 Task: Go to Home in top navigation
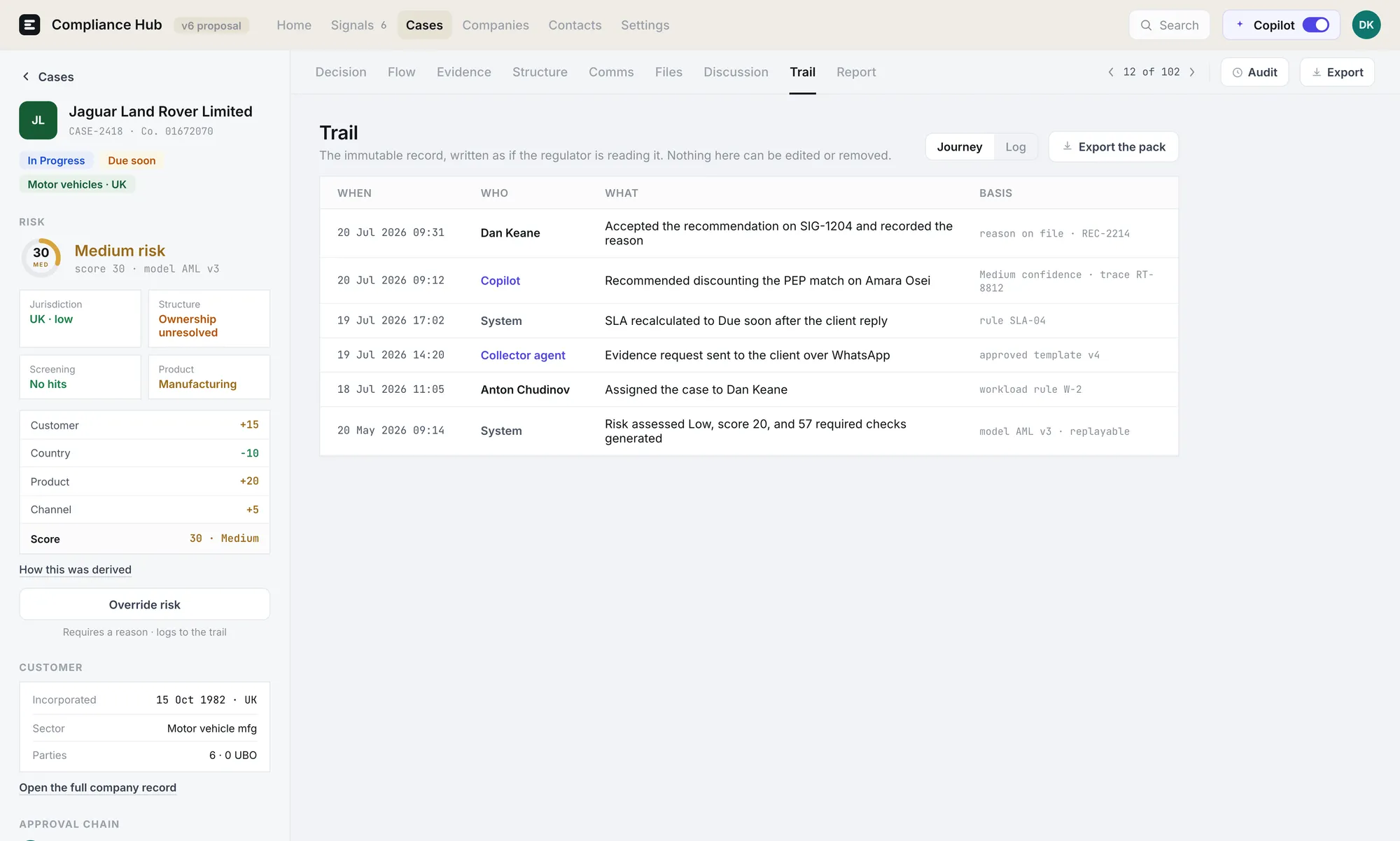[294, 25]
